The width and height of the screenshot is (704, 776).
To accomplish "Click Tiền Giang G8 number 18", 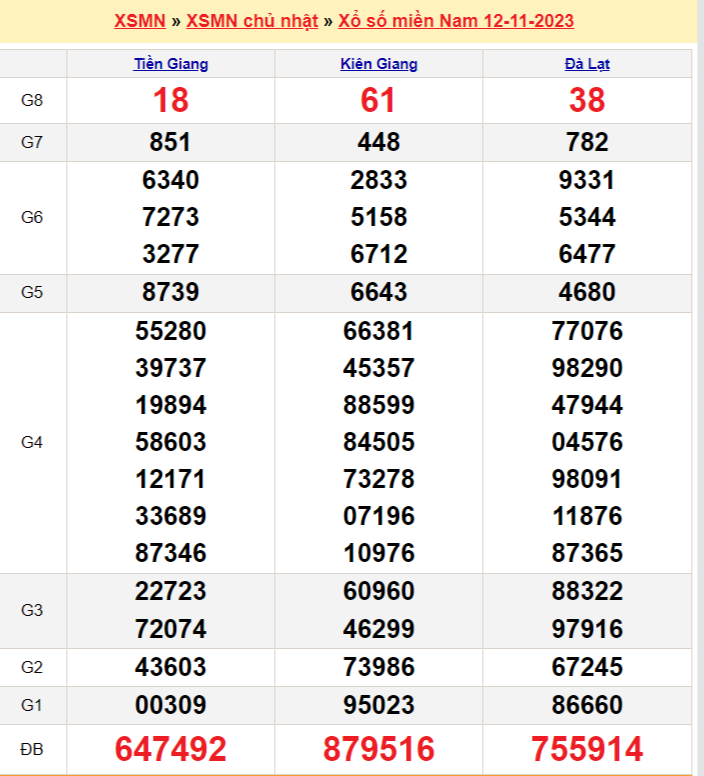I will [x=171, y=100].
